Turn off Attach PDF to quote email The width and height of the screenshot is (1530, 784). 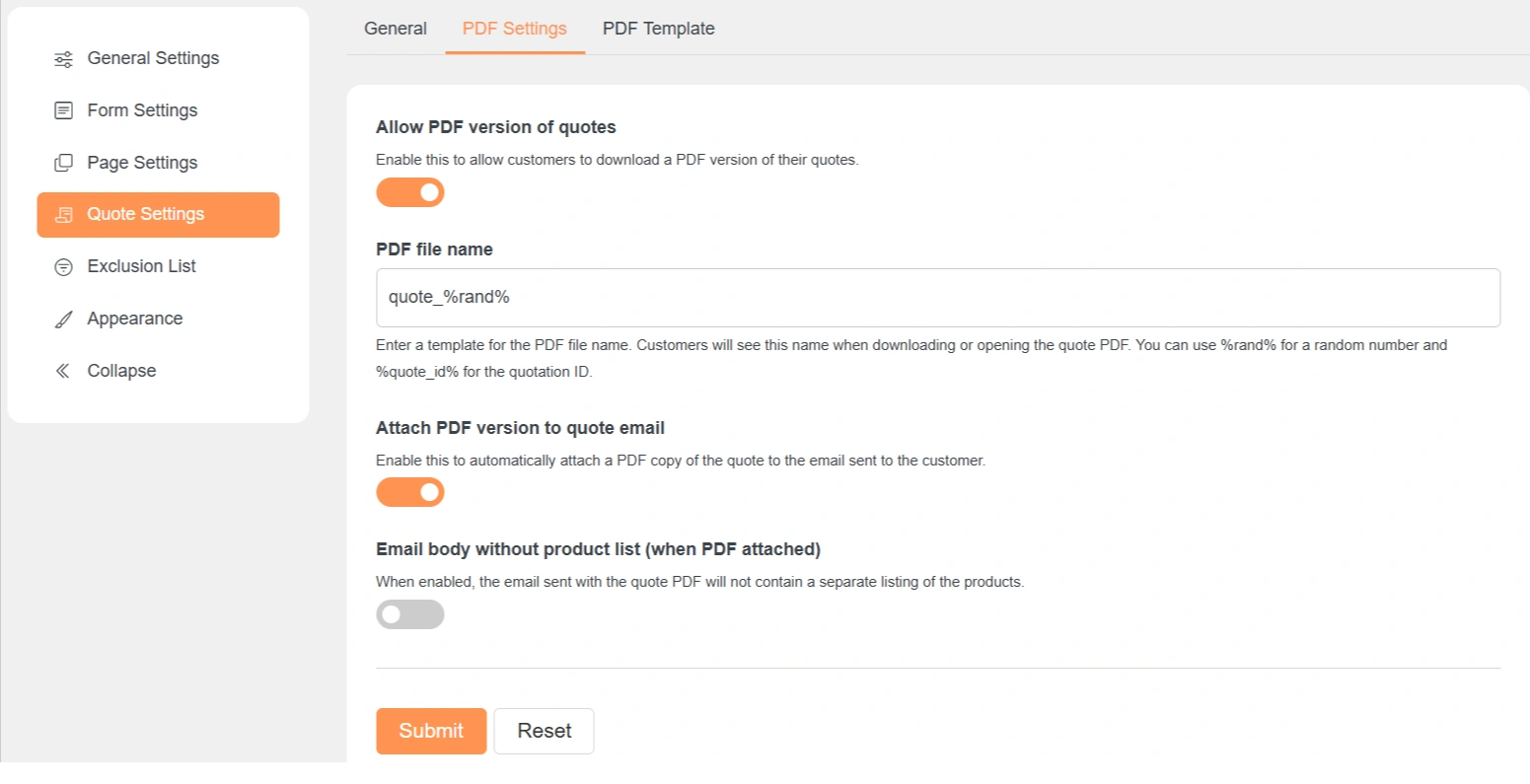point(410,492)
